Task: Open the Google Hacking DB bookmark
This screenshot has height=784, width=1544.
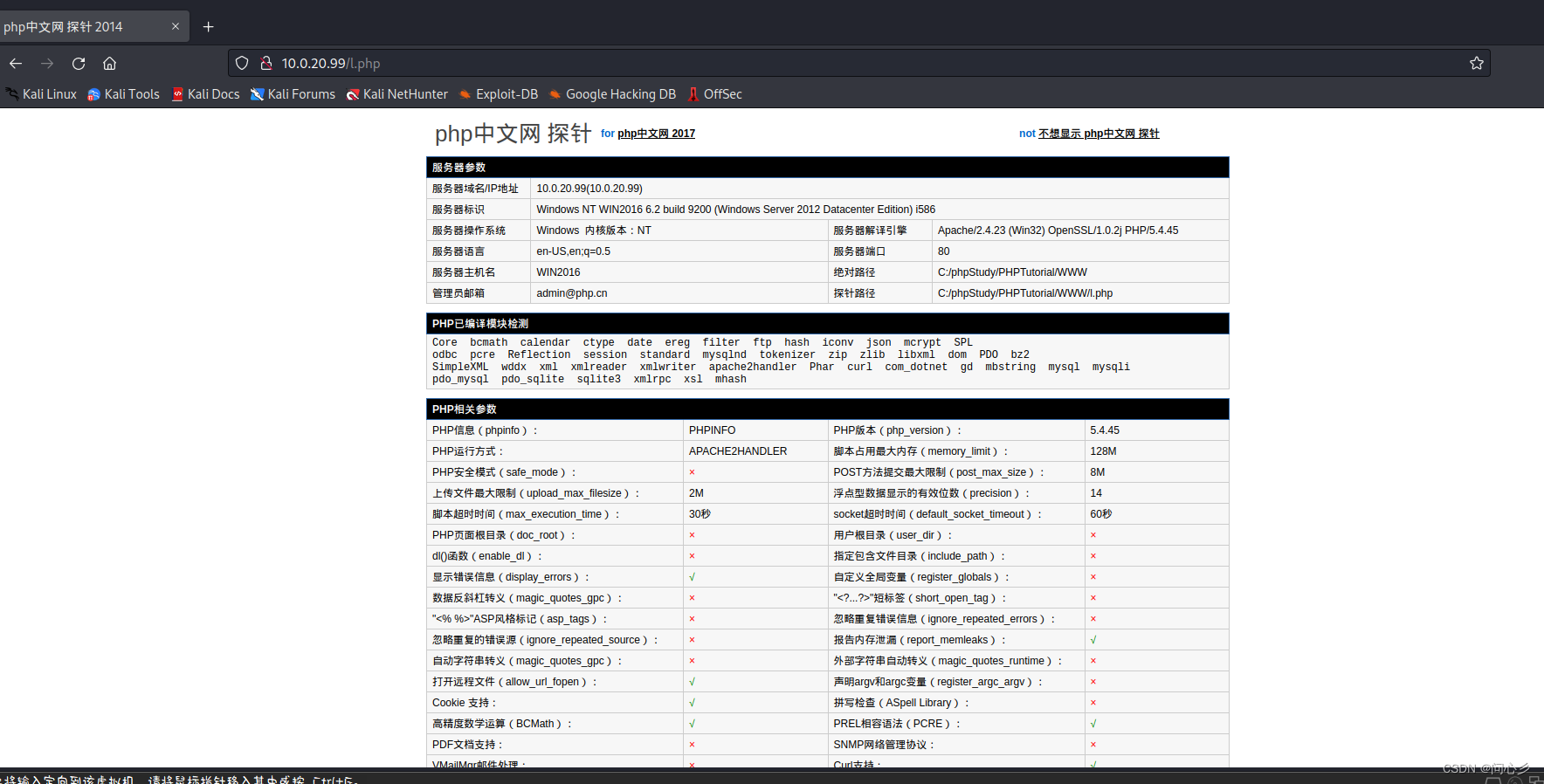Action: coord(612,94)
